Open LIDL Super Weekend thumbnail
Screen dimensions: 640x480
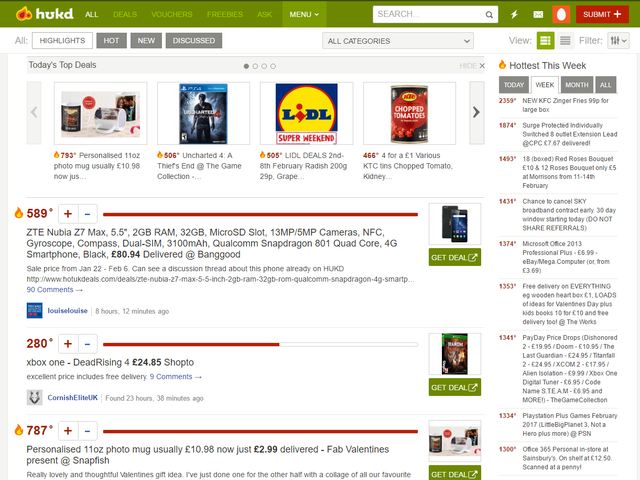click(x=307, y=113)
